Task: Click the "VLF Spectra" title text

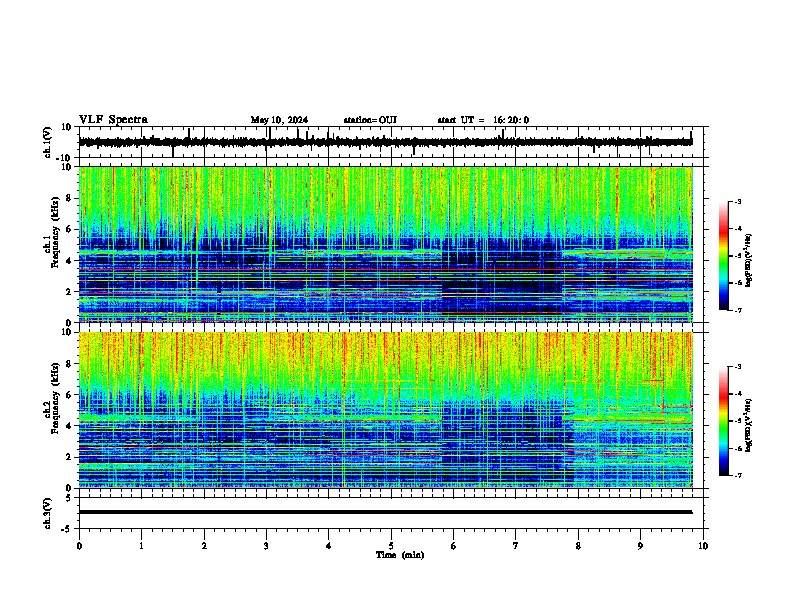Action: coord(113,120)
